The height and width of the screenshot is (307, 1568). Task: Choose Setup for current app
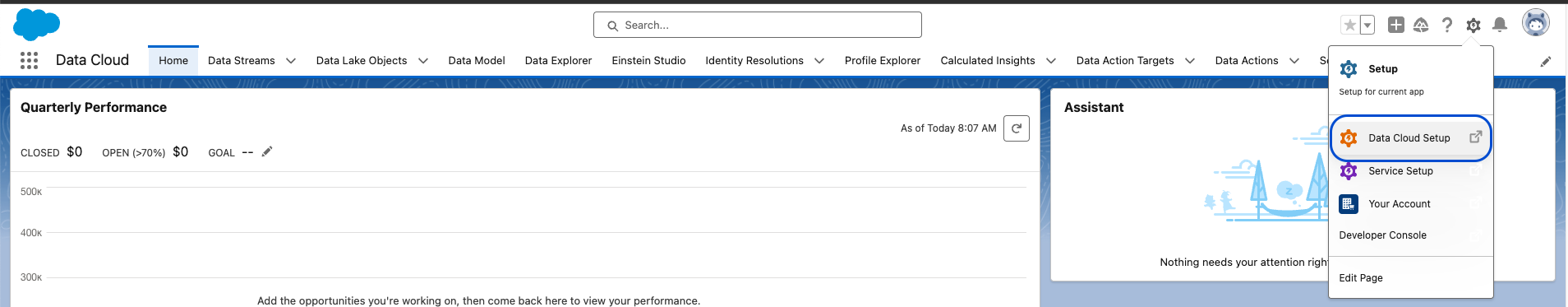tap(1410, 79)
